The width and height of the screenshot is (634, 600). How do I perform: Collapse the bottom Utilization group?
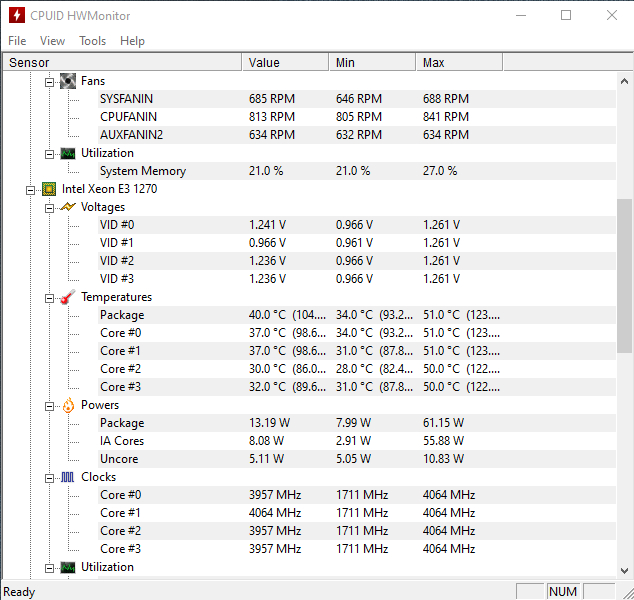pyautogui.click(x=49, y=568)
